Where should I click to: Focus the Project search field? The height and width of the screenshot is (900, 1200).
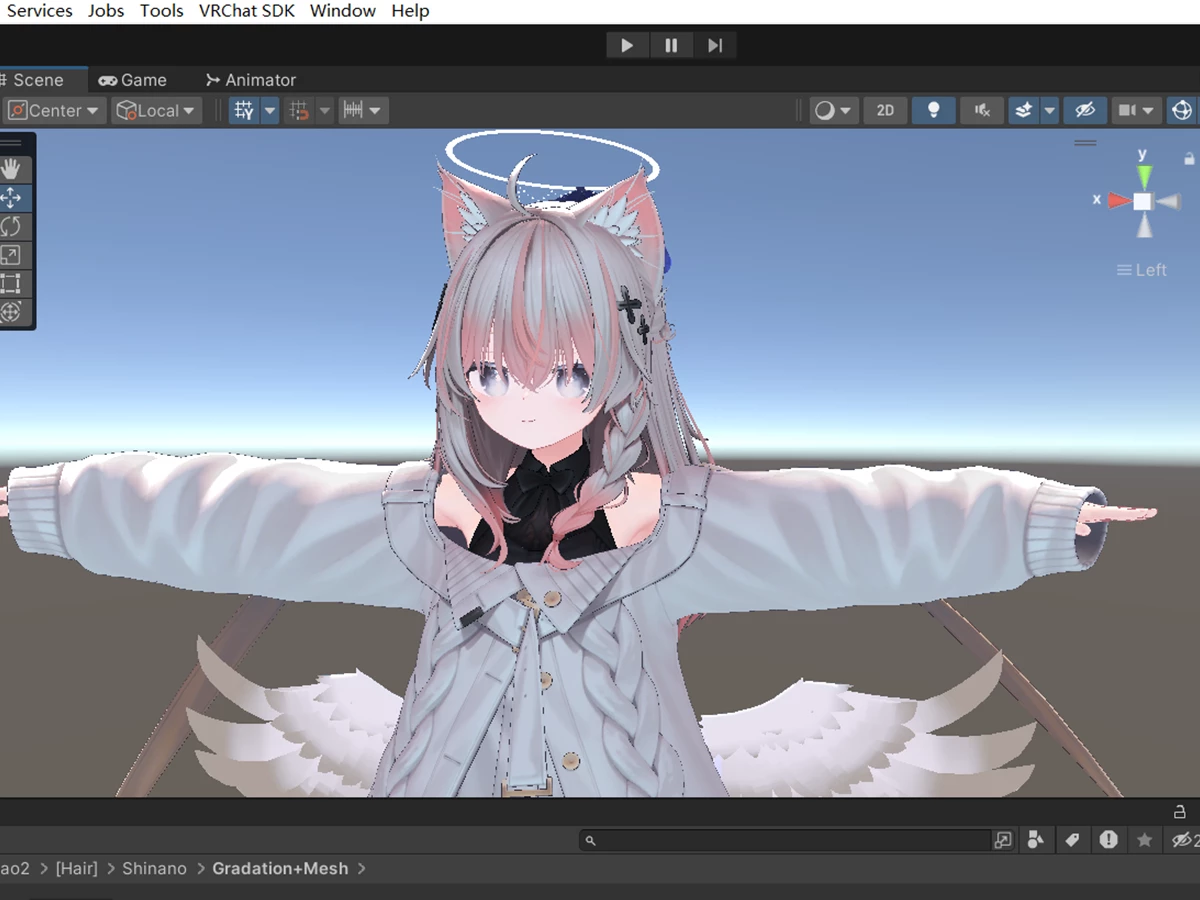(x=785, y=840)
